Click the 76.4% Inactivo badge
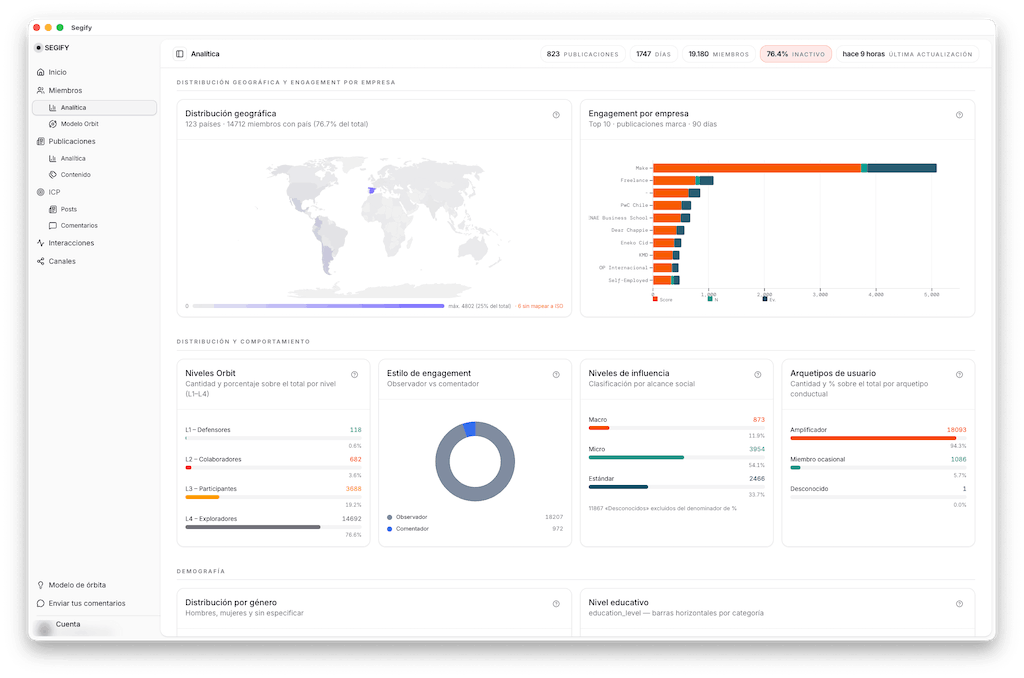 pos(795,54)
